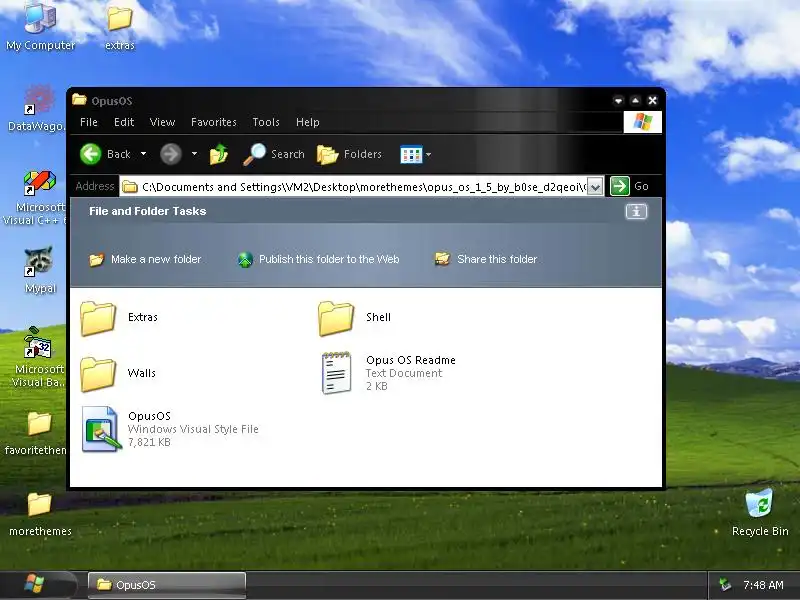Click the Go label next to arrow
The width and height of the screenshot is (800, 600).
point(641,186)
